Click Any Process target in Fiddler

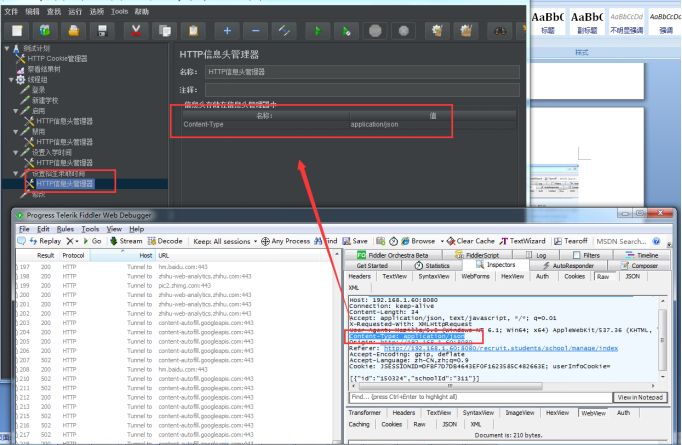285,241
